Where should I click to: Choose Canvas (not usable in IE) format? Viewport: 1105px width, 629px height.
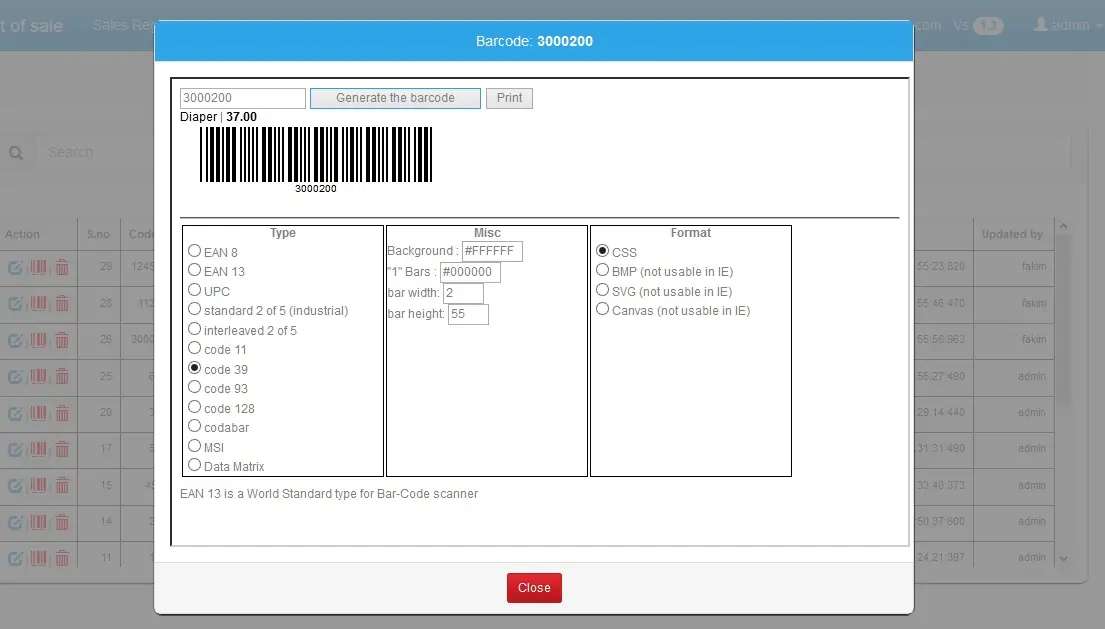pos(603,309)
